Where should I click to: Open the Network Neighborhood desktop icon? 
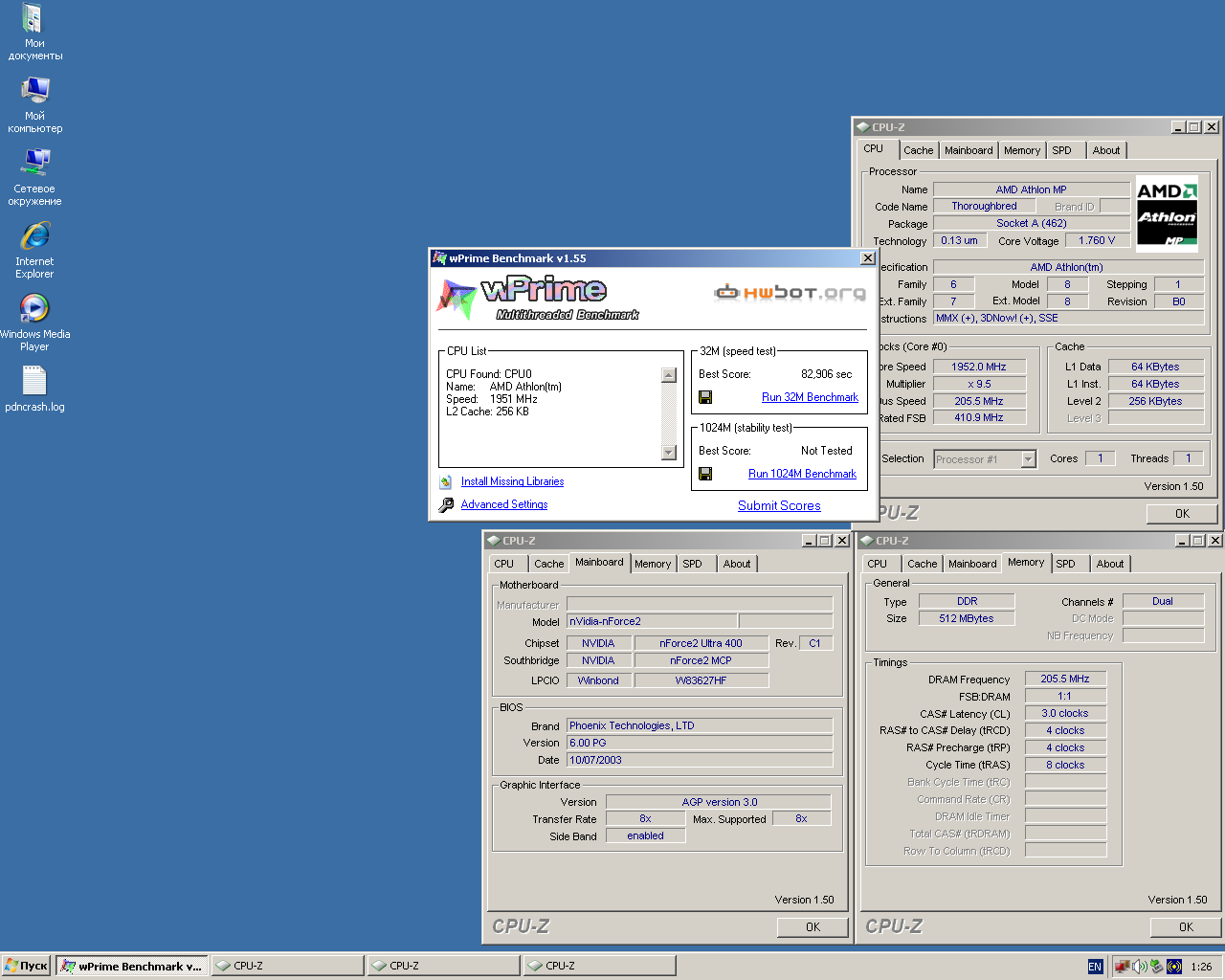tap(34, 178)
